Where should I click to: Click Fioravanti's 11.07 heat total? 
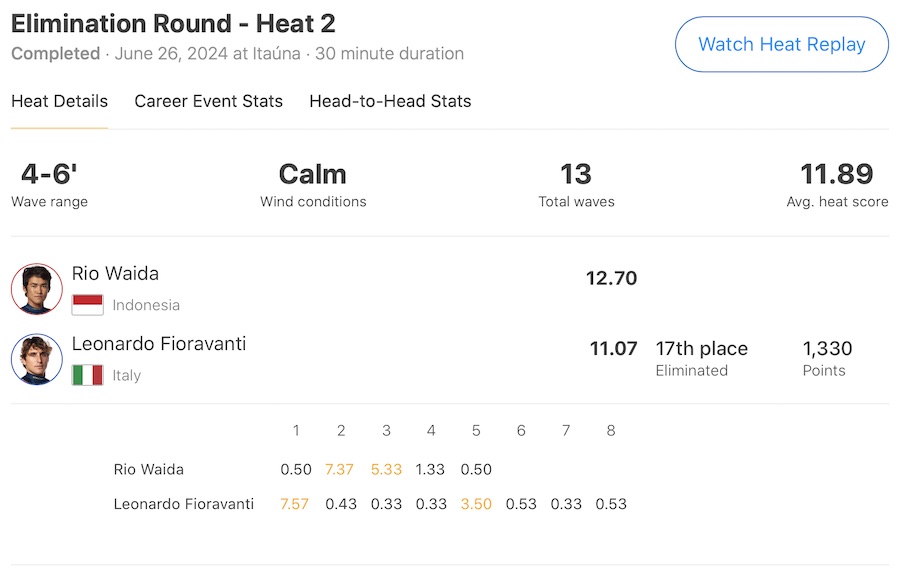[613, 348]
